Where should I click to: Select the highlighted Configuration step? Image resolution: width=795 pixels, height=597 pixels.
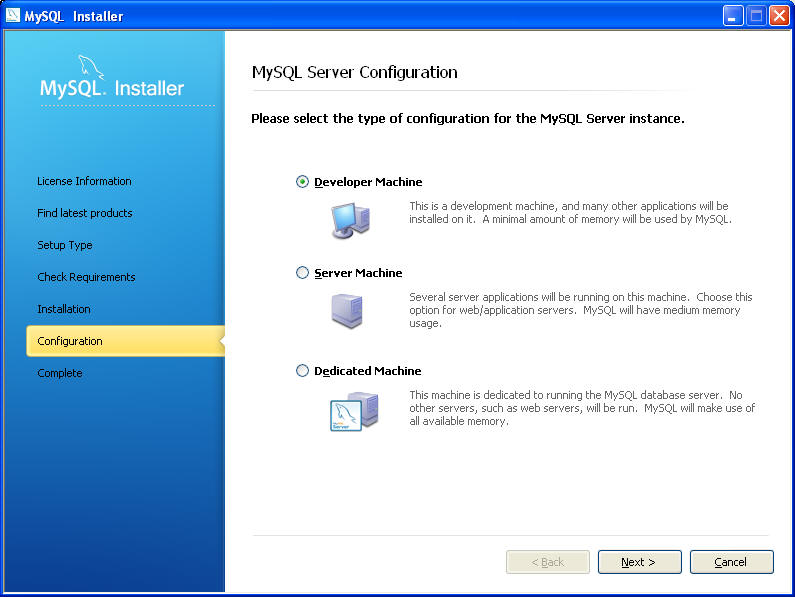click(x=125, y=341)
